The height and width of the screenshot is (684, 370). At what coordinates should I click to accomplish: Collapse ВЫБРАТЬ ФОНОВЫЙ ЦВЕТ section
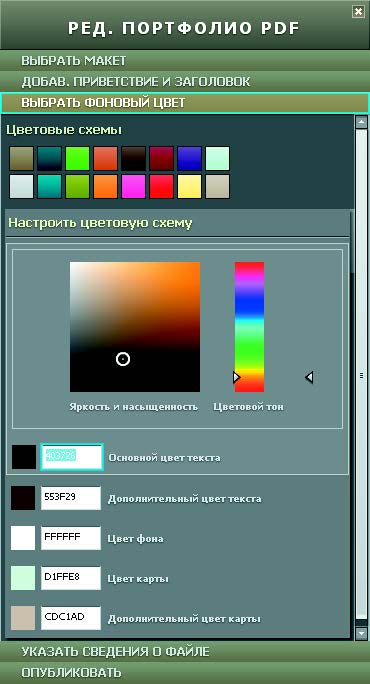point(185,103)
